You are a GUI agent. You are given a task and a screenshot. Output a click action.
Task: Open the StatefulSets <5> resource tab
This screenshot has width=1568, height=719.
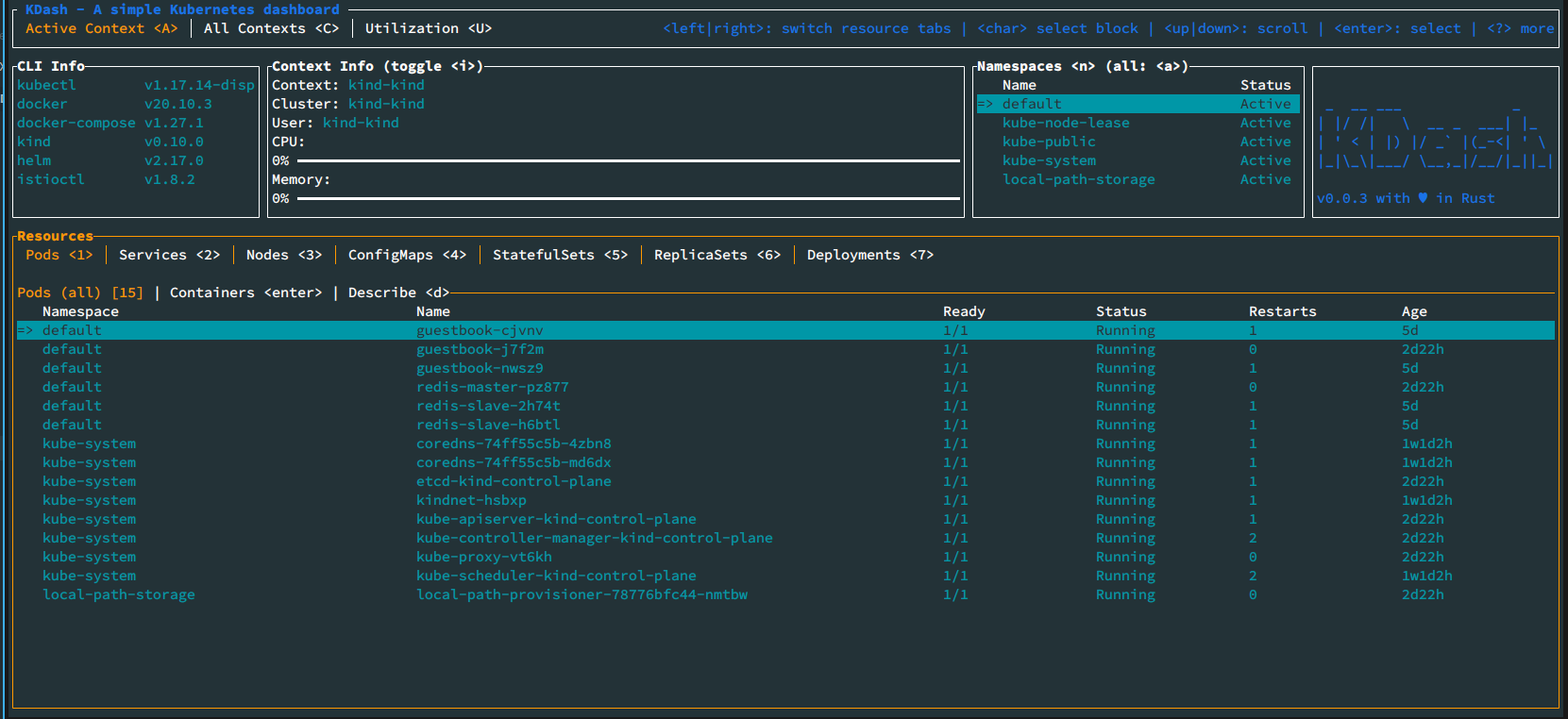coord(560,255)
